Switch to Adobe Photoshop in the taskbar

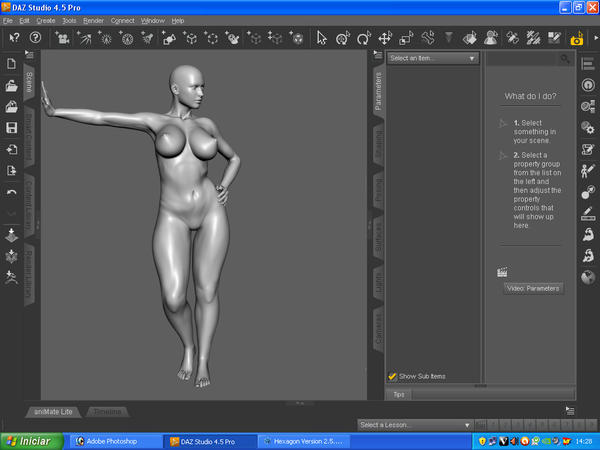click(x=112, y=440)
